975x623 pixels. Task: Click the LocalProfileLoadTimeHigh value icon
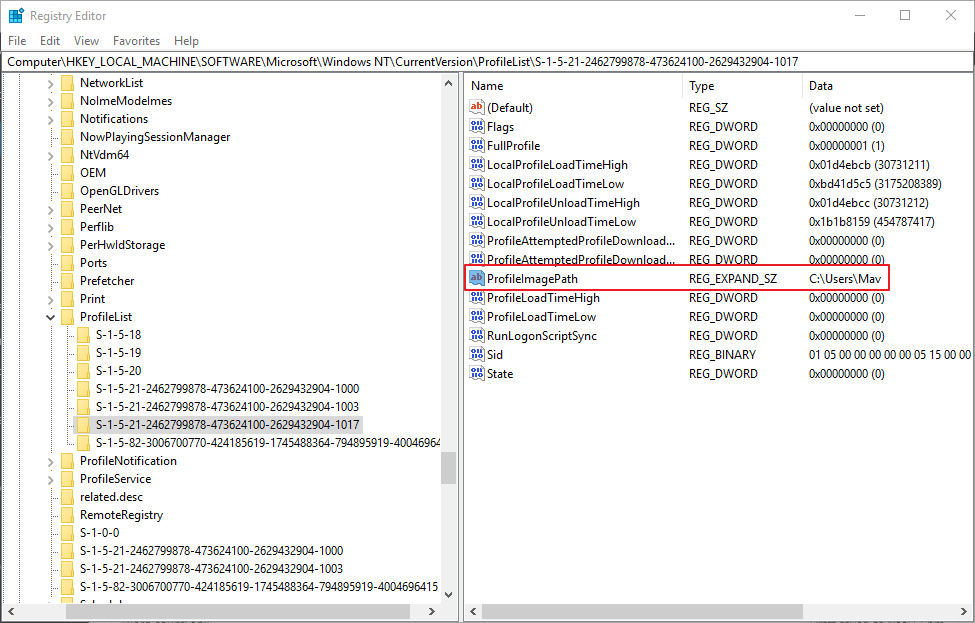coord(477,164)
